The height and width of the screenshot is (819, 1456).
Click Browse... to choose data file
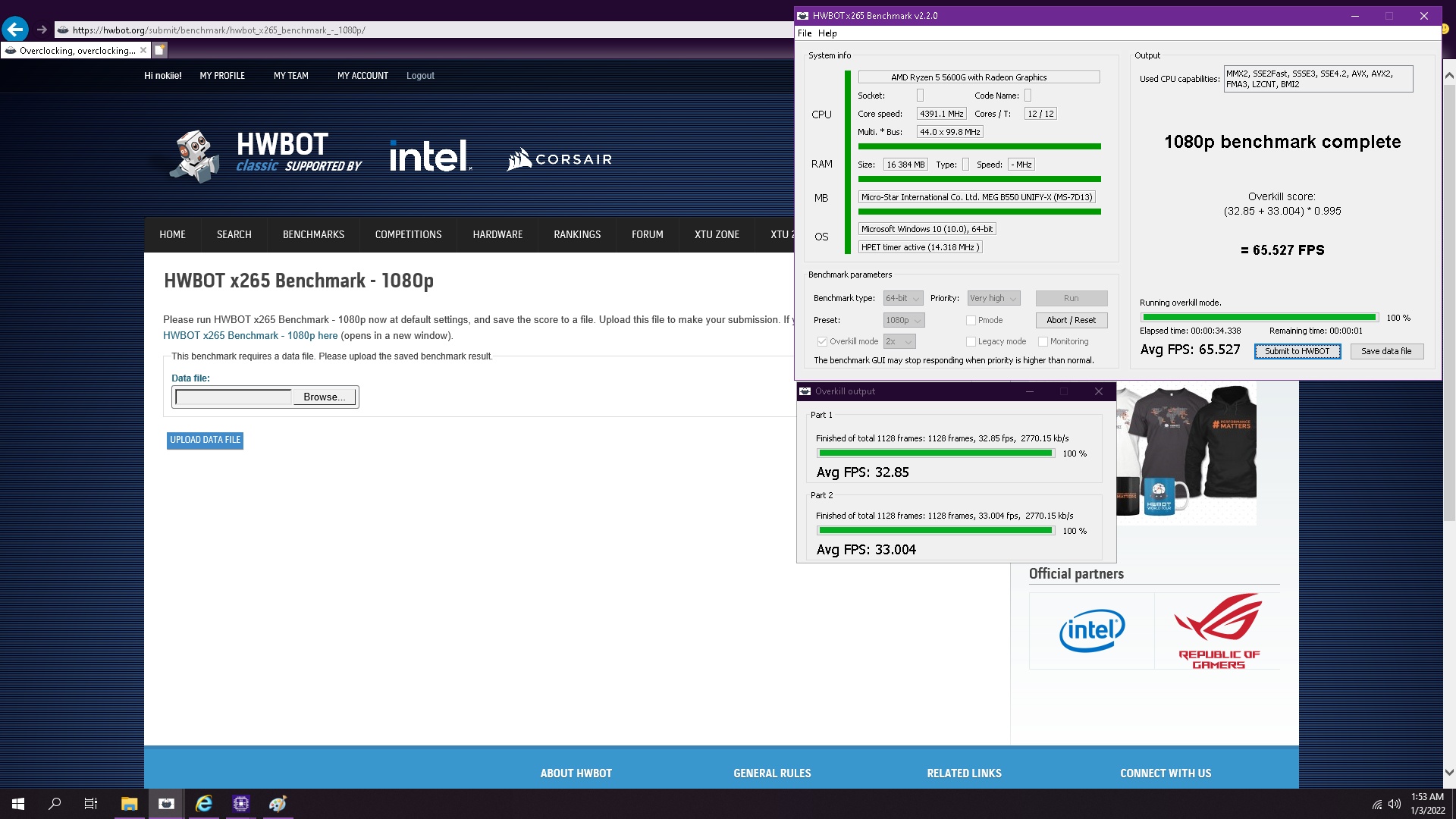tap(324, 397)
